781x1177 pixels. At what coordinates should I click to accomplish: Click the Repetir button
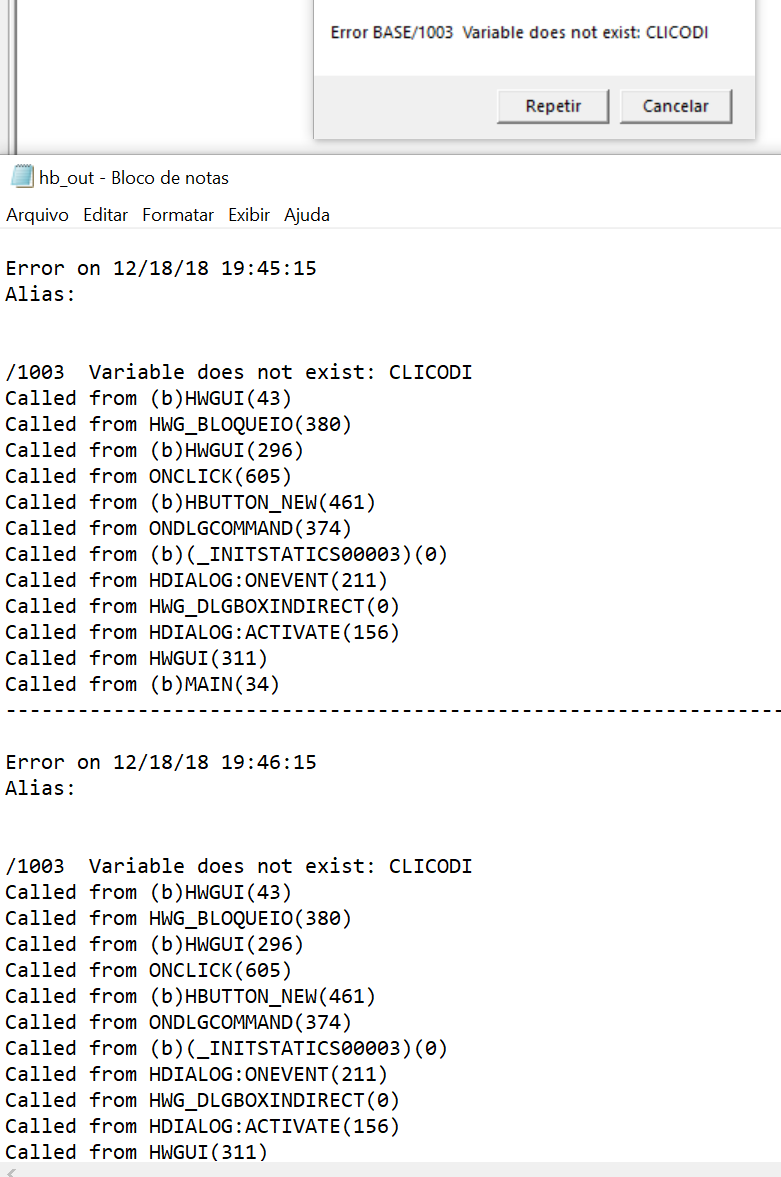pos(553,106)
